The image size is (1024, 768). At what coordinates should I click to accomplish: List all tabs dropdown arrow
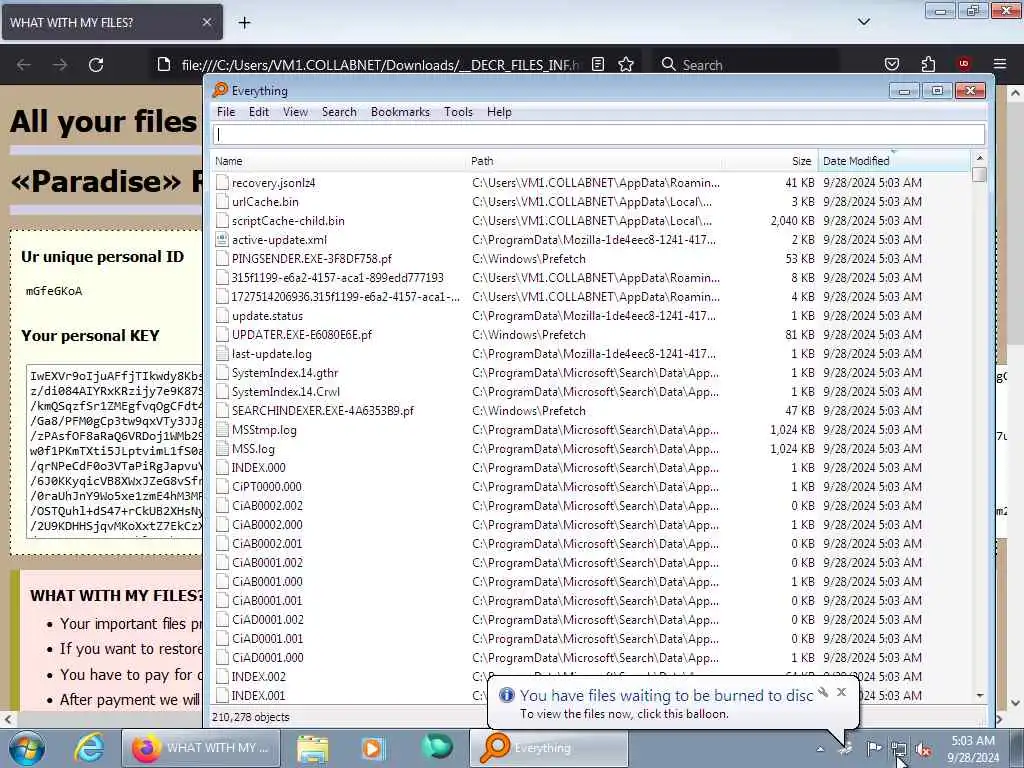[863, 22]
